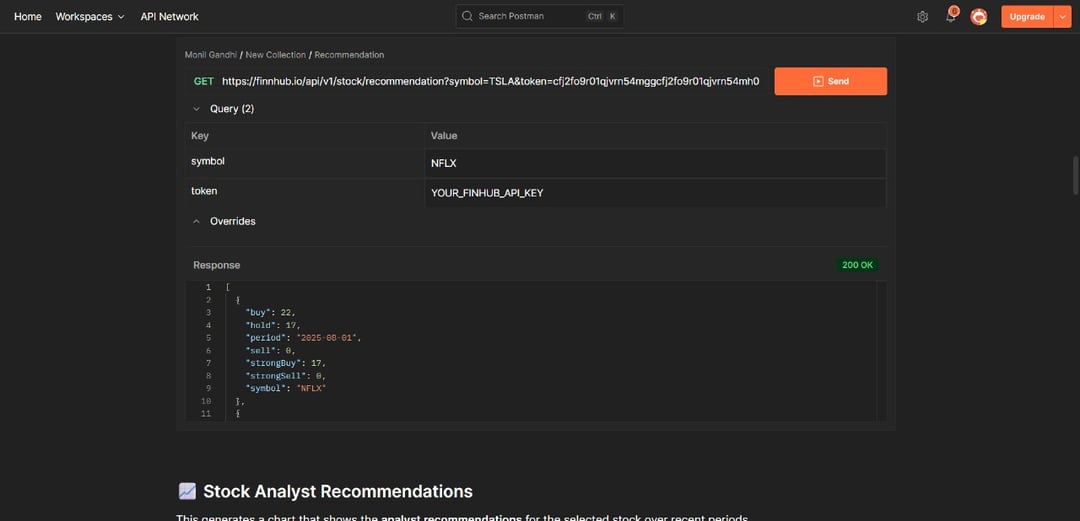The height and width of the screenshot is (521, 1080).
Task: Focus the Search Postman field
Action: 540,16
